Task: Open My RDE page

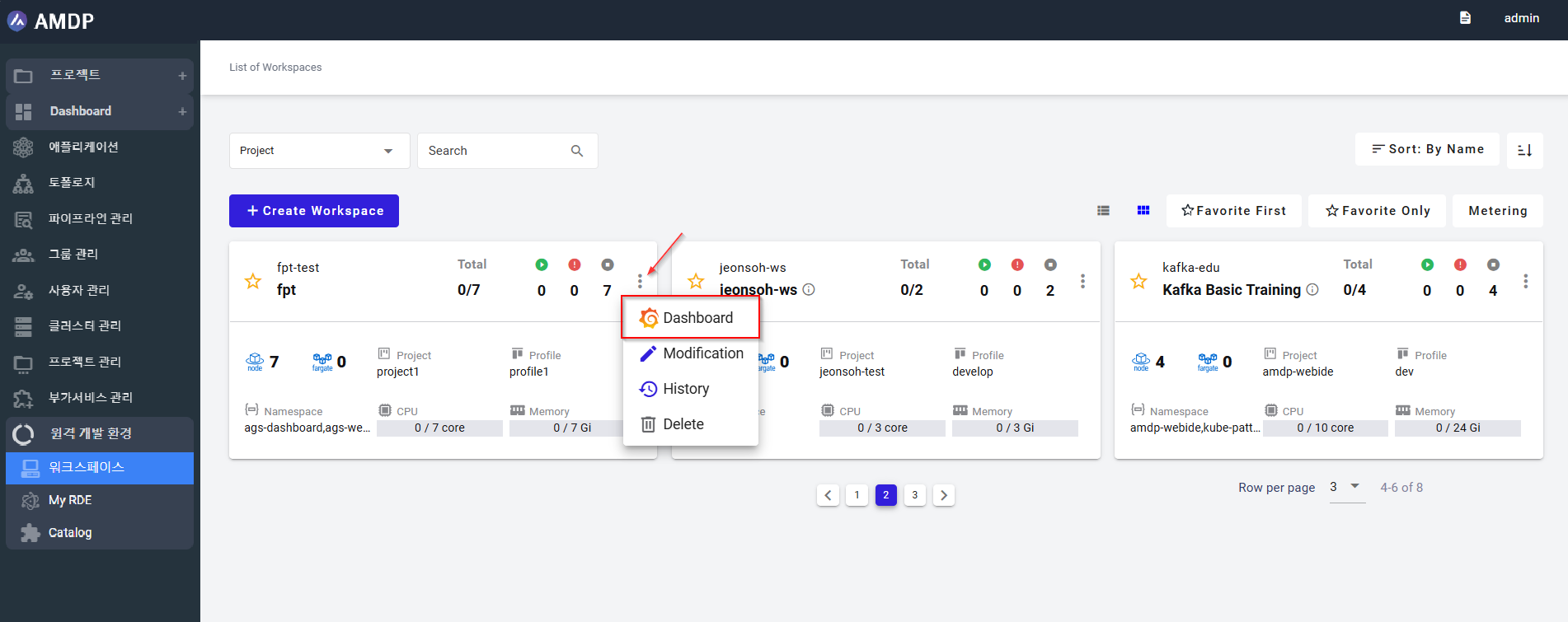Action: [x=70, y=500]
